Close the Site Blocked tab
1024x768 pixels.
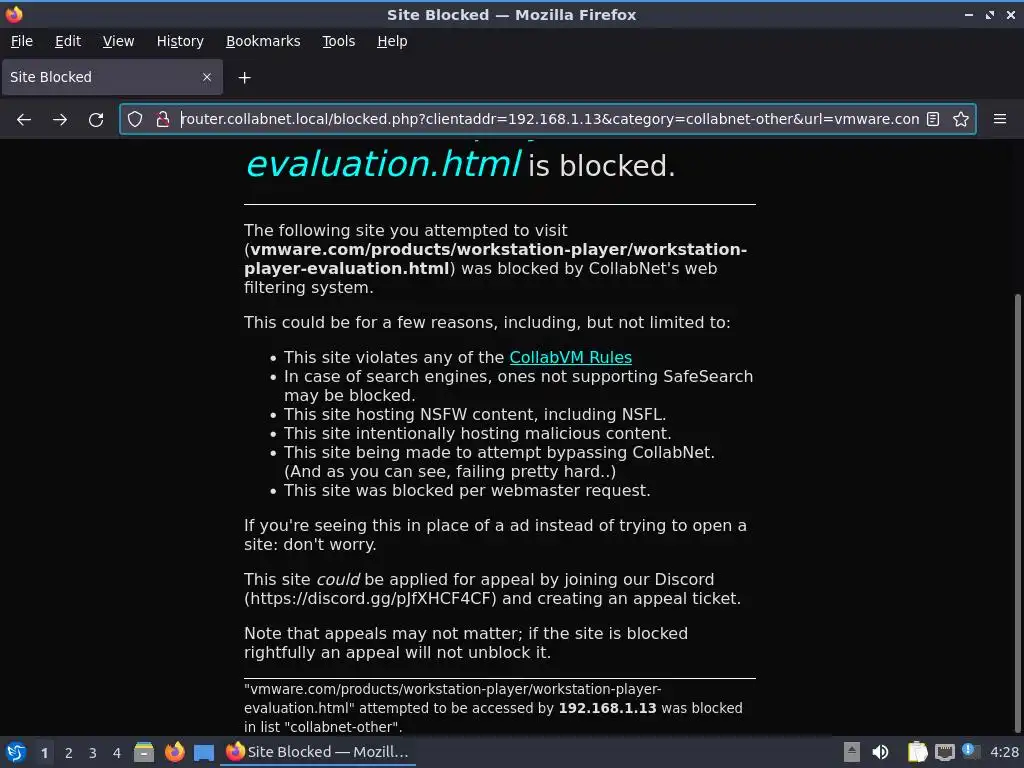[x=206, y=77]
